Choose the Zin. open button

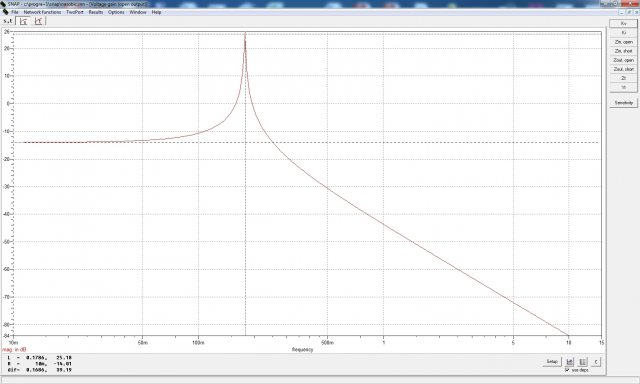click(x=623, y=42)
